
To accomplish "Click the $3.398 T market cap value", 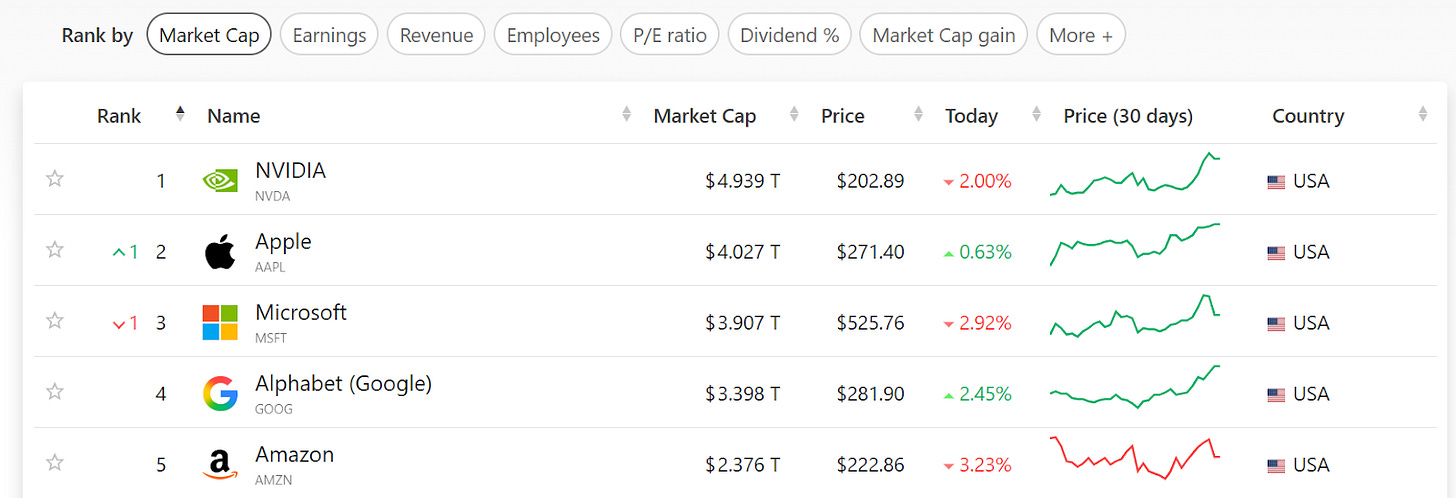I will point(742,394).
